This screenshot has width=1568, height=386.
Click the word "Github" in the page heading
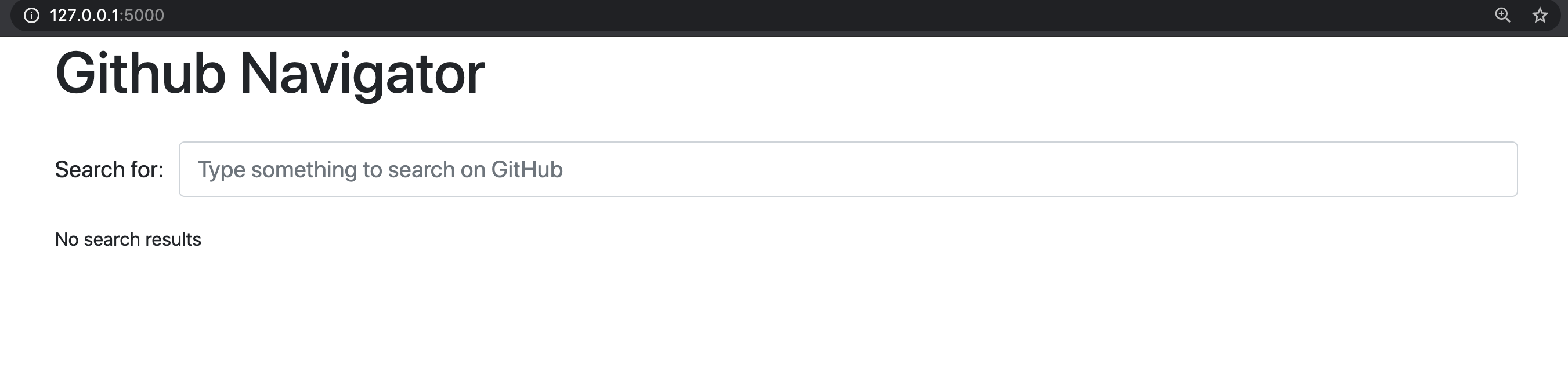point(140,74)
